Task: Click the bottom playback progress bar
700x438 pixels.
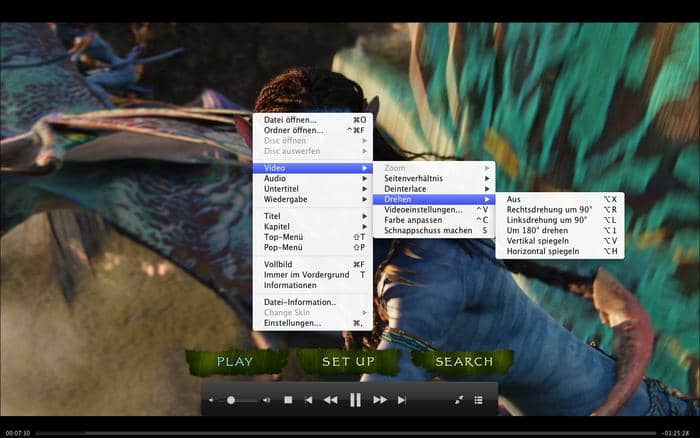Action: click(346, 433)
